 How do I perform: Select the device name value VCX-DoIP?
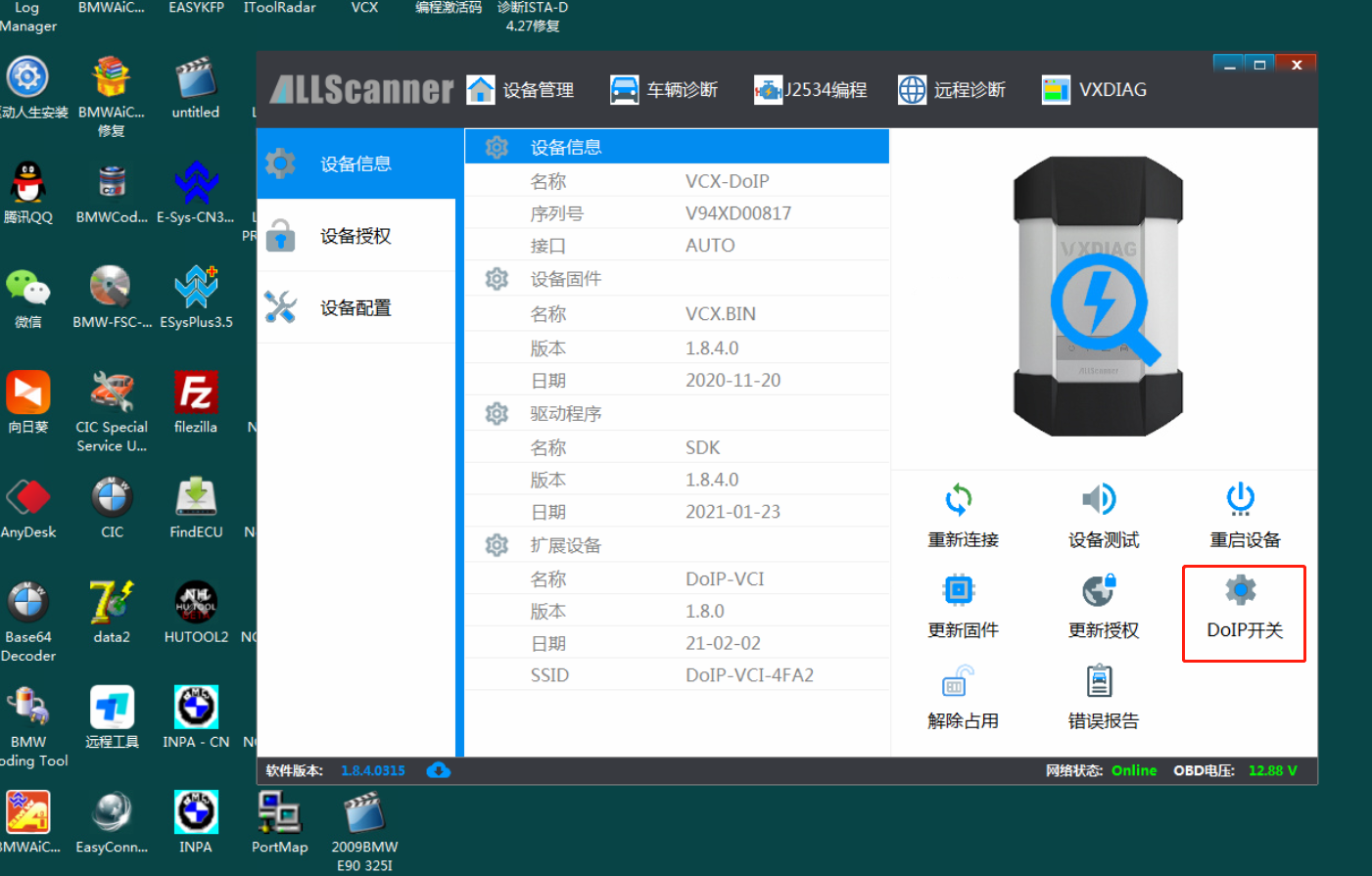click(x=728, y=181)
